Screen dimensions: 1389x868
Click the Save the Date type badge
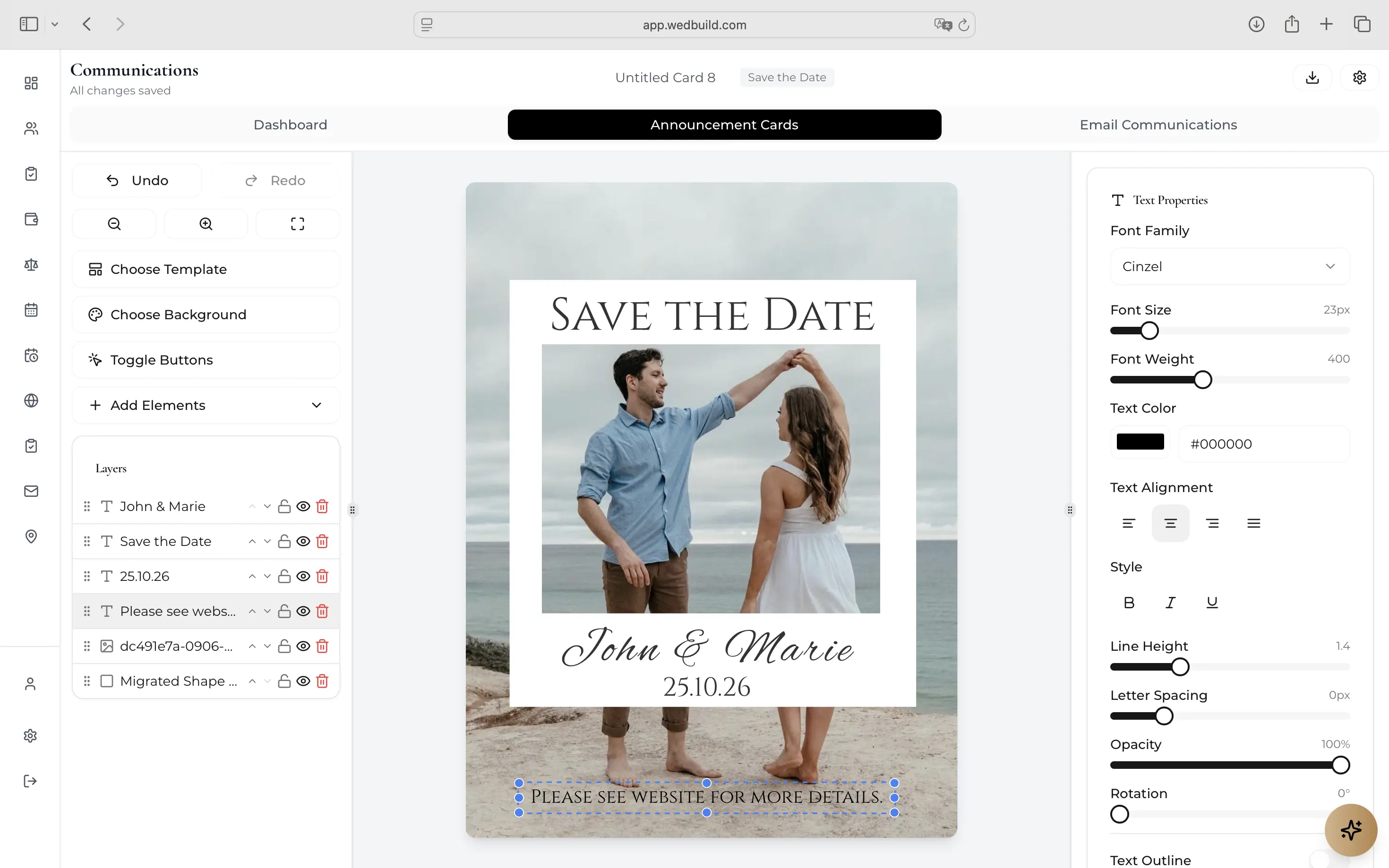787,77
